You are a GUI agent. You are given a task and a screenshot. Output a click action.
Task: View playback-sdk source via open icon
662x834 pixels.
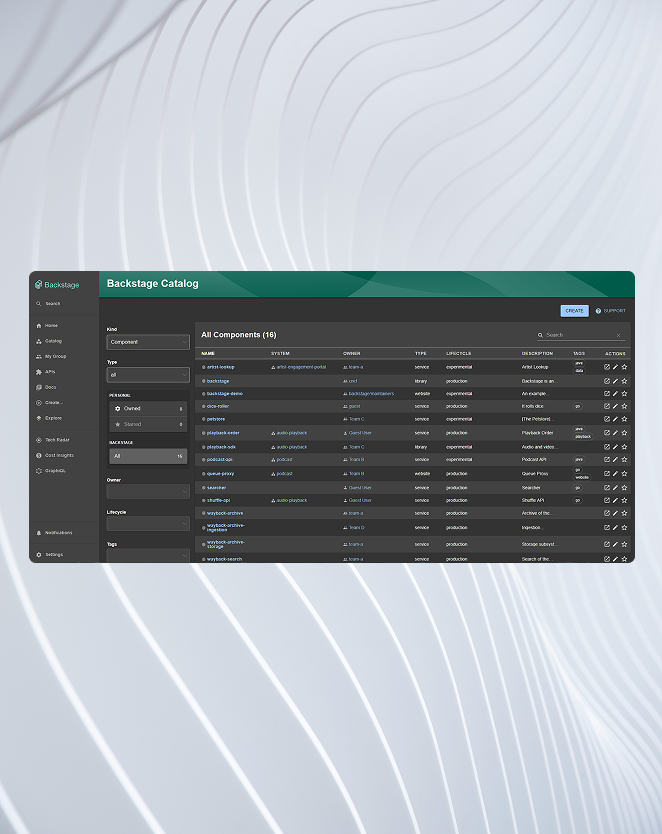point(607,447)
